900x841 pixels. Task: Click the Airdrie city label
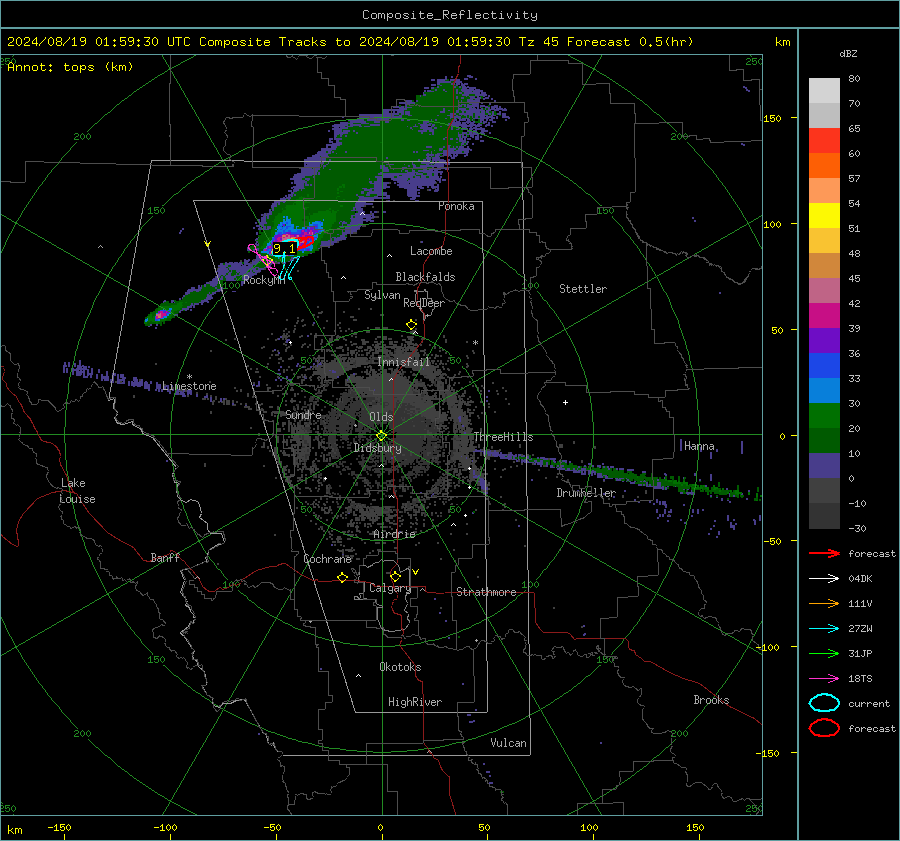coord(394,534)
